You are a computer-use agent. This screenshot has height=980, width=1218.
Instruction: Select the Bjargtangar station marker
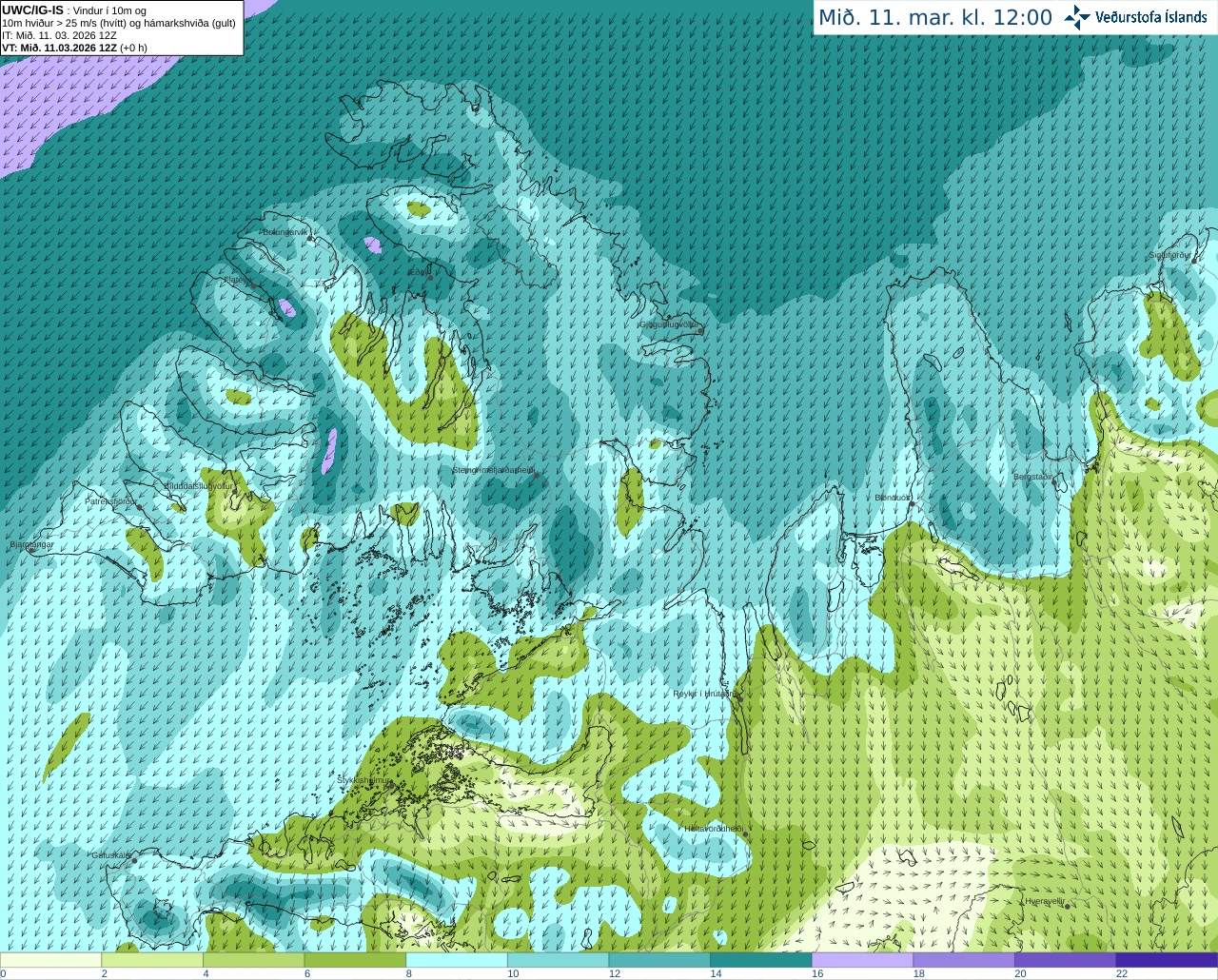[x=31, y=551]
